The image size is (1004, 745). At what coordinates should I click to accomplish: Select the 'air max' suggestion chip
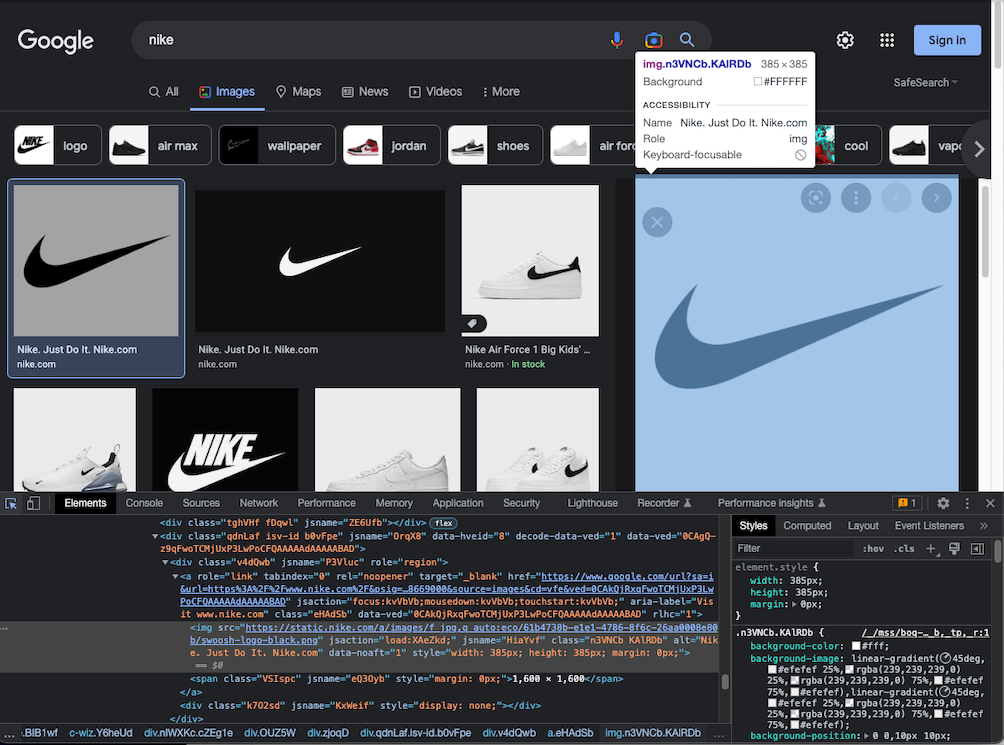[160, 145]
